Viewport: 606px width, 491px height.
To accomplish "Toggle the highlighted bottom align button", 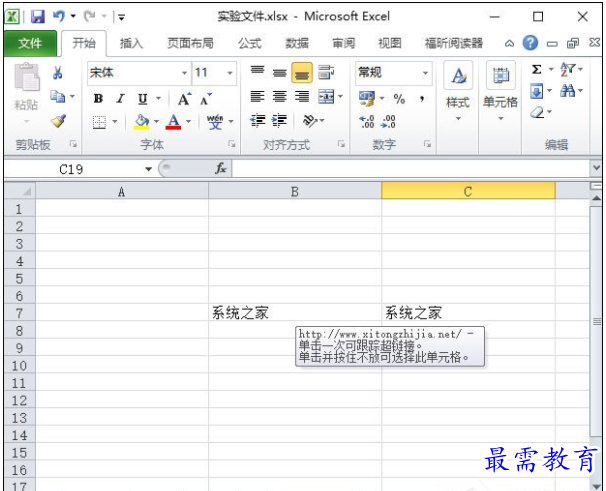I will click(x=302, y=73).
